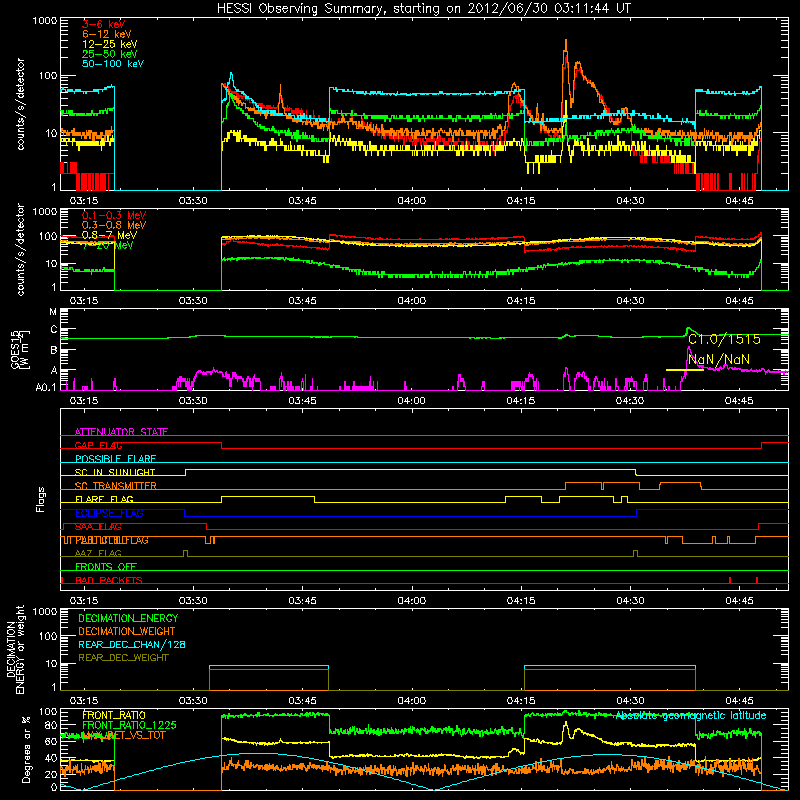Click the FRONT_RATIO_1225 legend label
The image size is (800, 800).
pyautogui.click(x=129, y=725)
